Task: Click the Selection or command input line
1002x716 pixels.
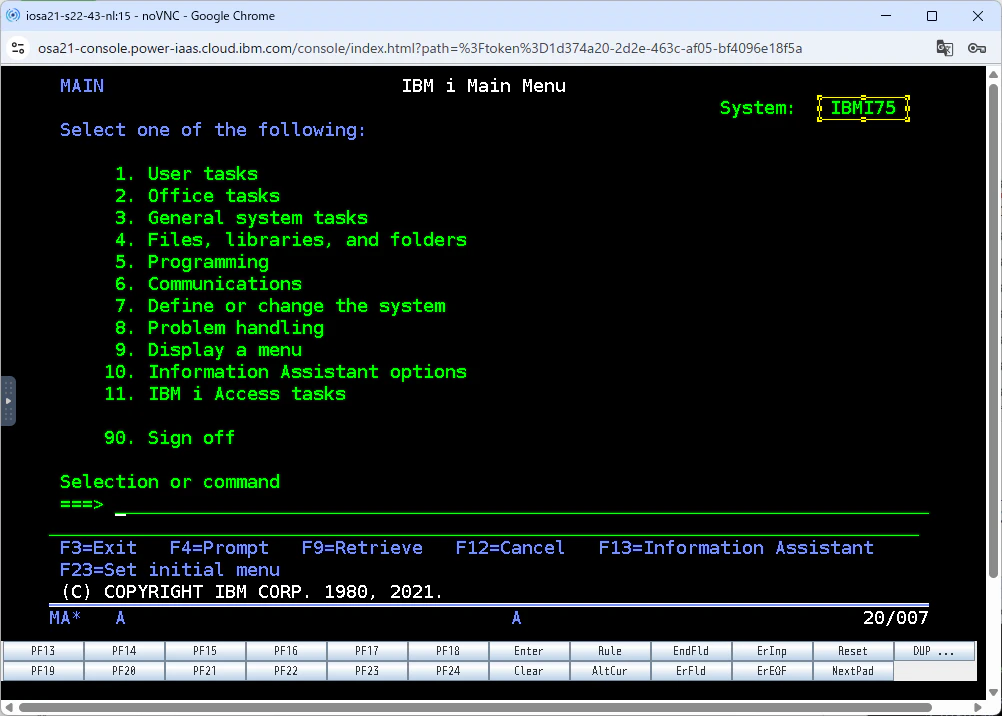Action: point(521,504)
